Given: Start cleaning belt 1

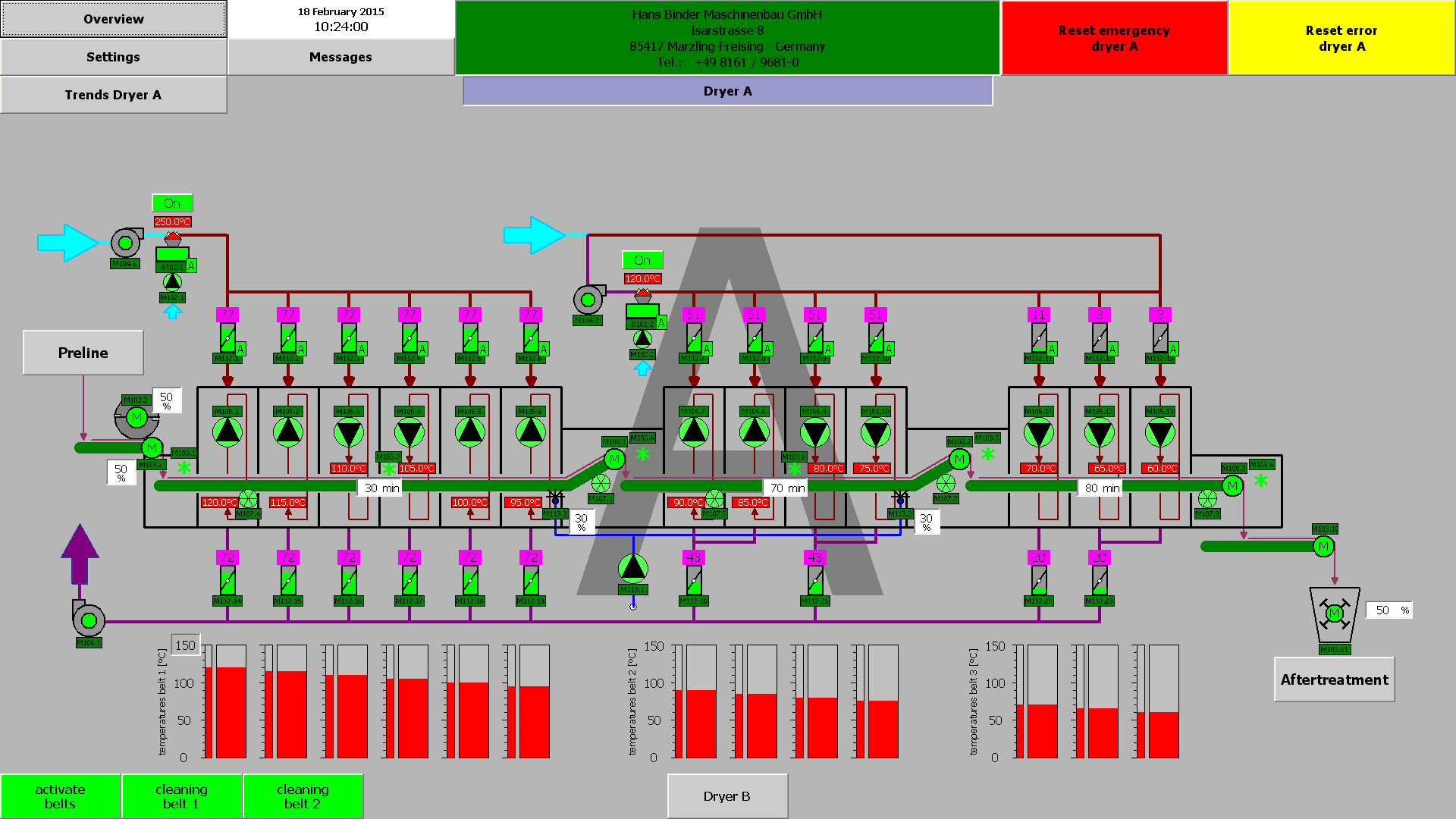Looking at the screenshot, I should coord(182,796).
